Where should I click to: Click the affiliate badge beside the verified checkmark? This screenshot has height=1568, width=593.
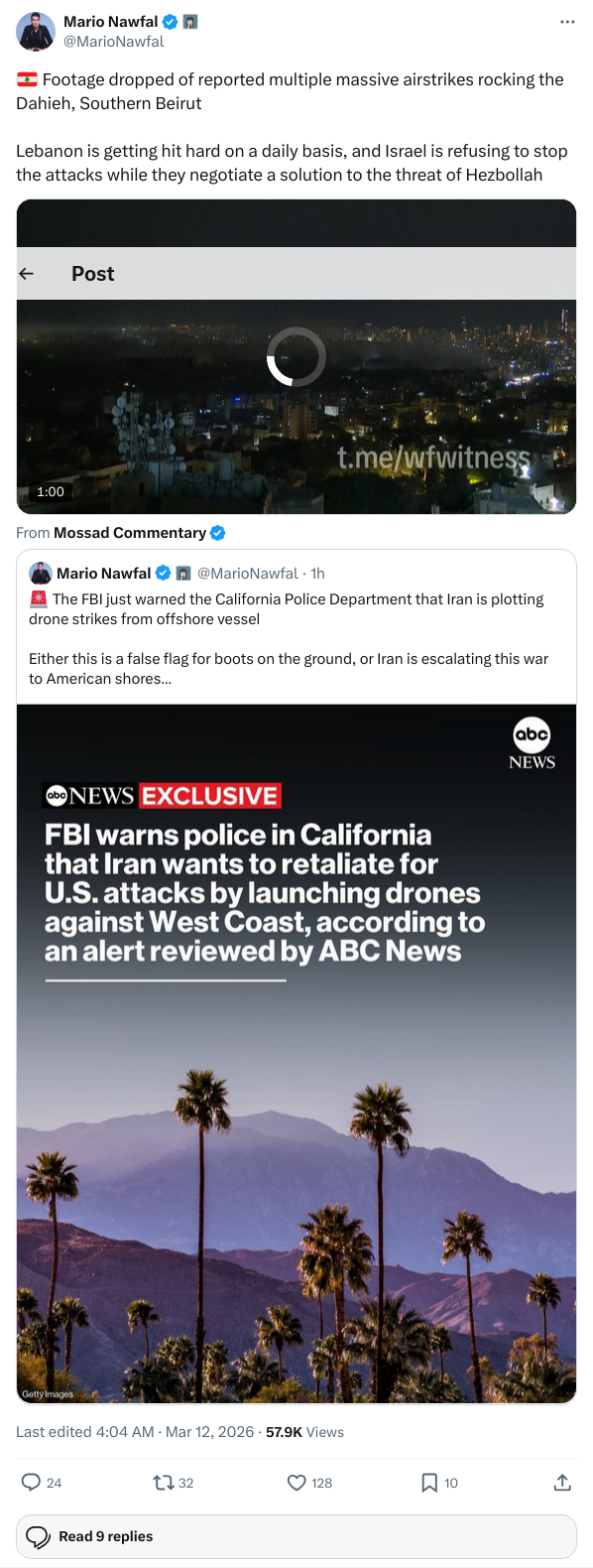[190, 22]
